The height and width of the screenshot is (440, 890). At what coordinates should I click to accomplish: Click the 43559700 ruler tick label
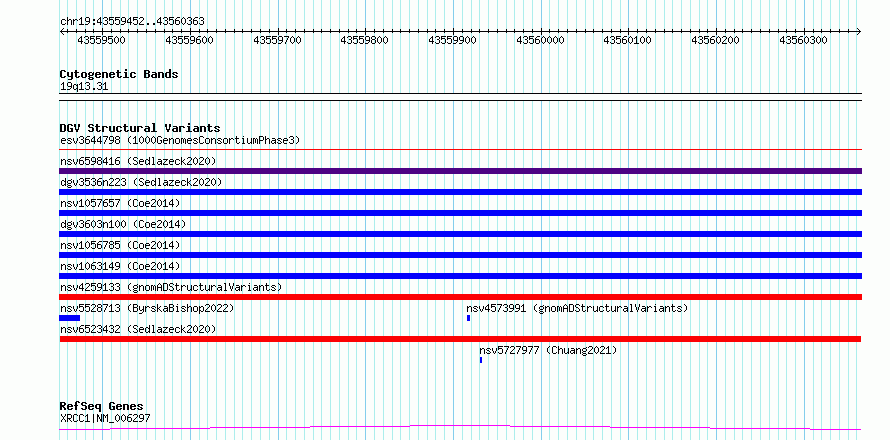[277, 40]
